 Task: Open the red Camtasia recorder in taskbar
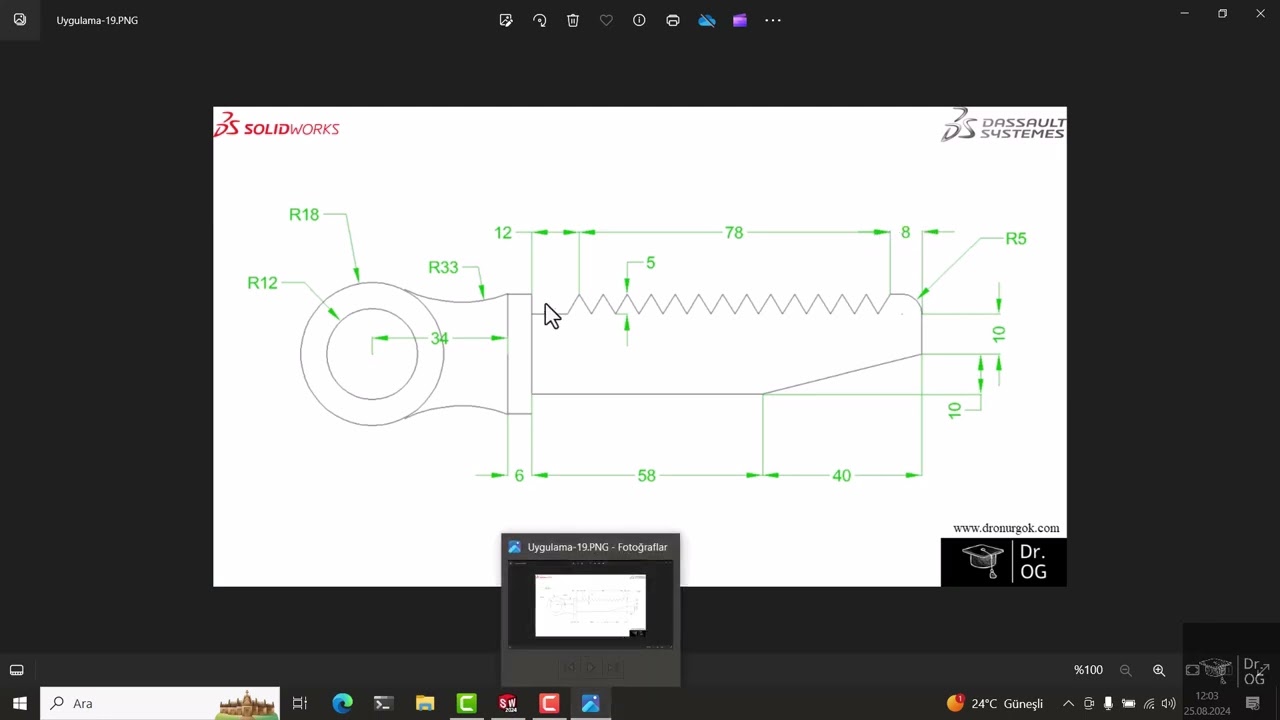click(549, 704)
